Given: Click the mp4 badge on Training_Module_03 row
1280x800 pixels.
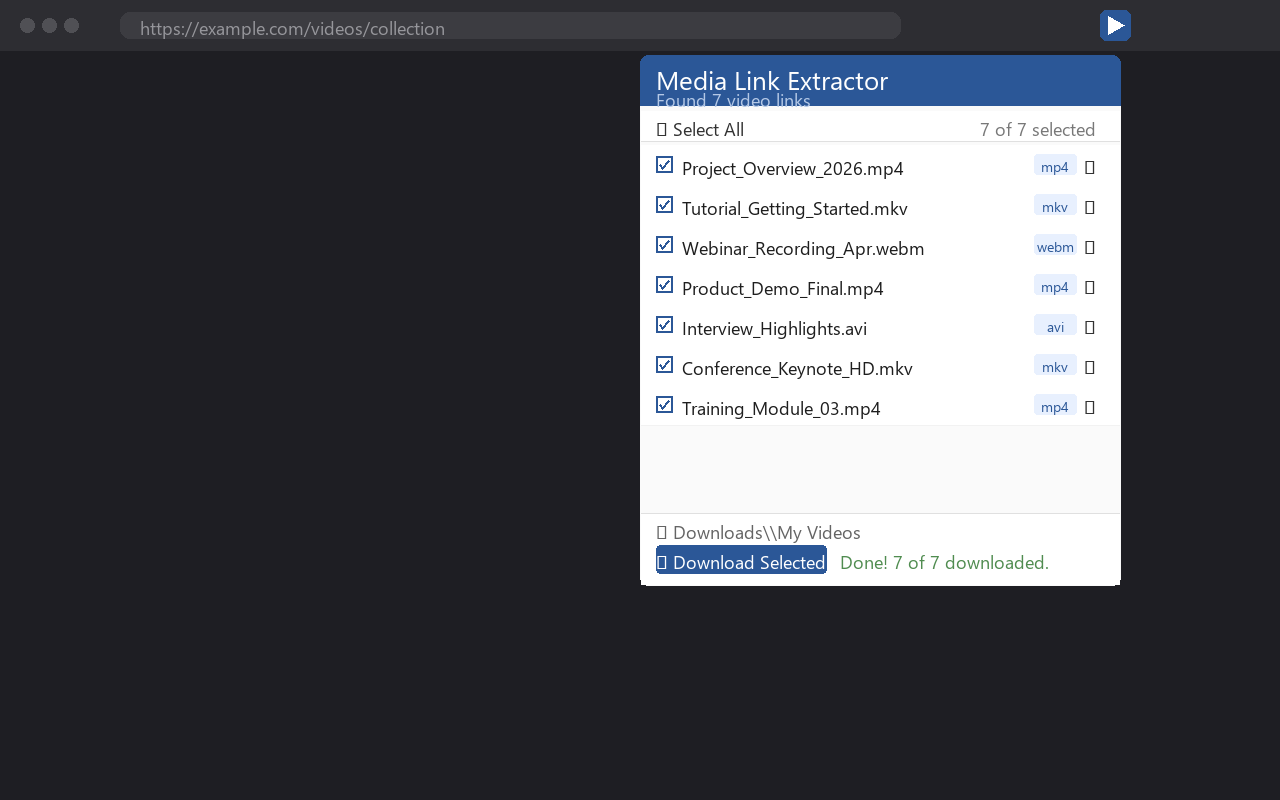Looking at the screenshot, I should pos(1055,406).
